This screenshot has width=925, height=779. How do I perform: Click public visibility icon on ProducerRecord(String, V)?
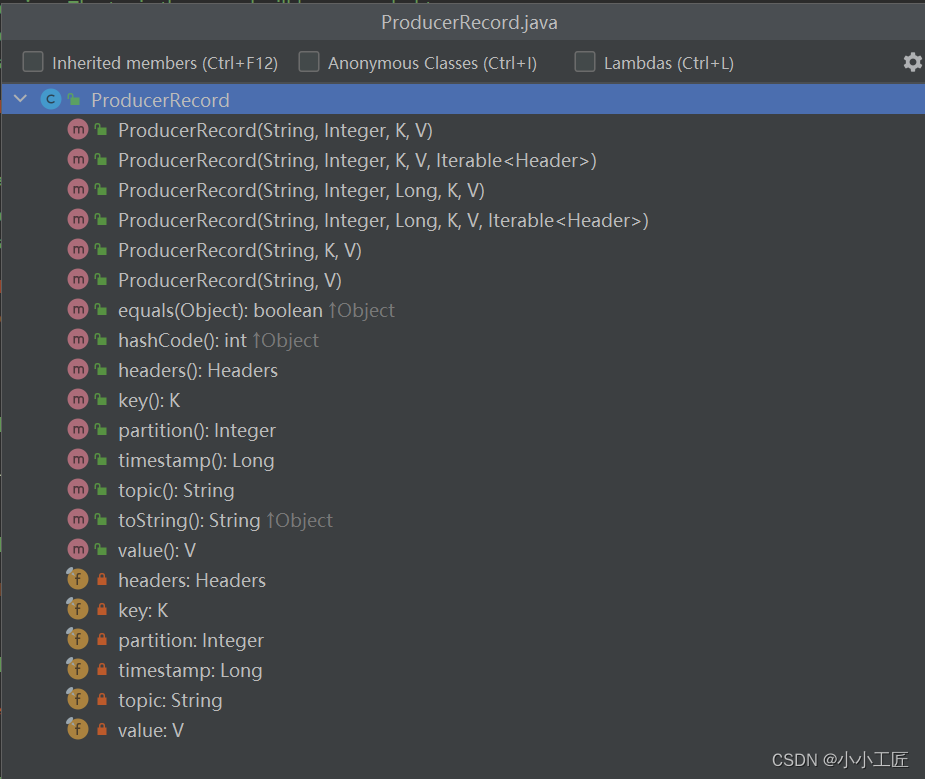pyautogui.click(x=101, y=280)
